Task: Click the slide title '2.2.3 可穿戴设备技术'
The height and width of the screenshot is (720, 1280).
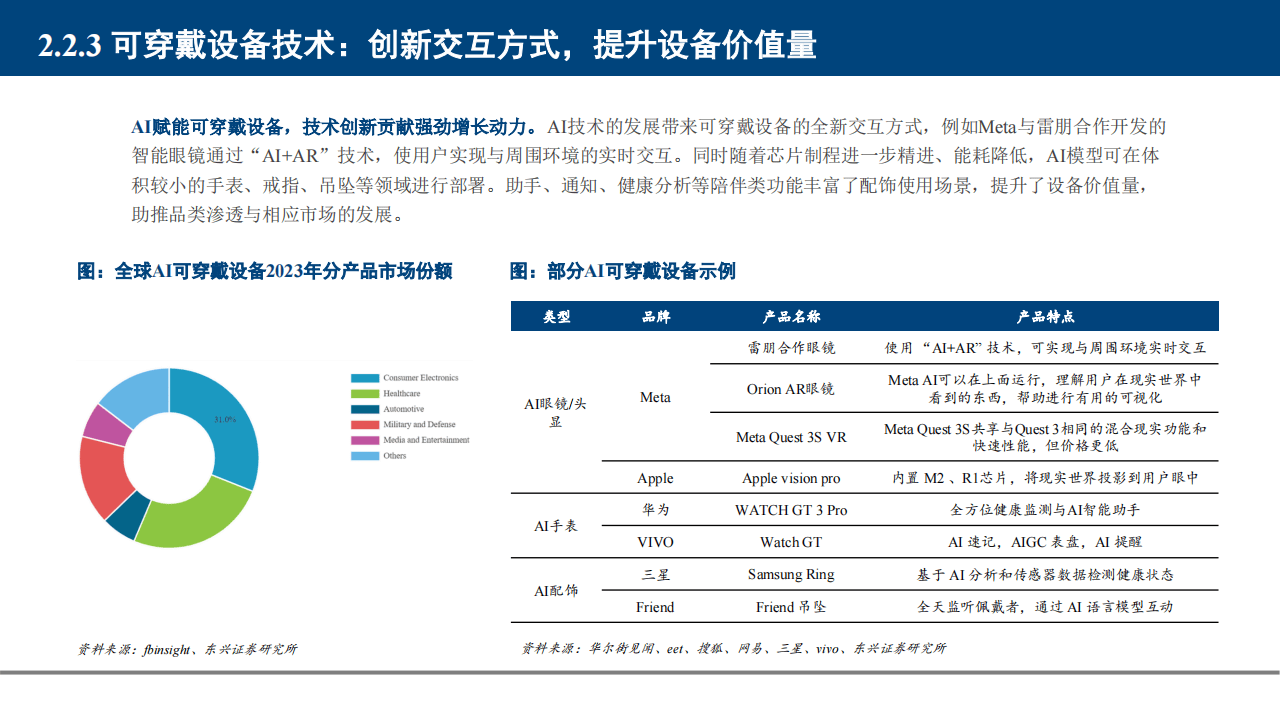Action: (x=189, y=45)
